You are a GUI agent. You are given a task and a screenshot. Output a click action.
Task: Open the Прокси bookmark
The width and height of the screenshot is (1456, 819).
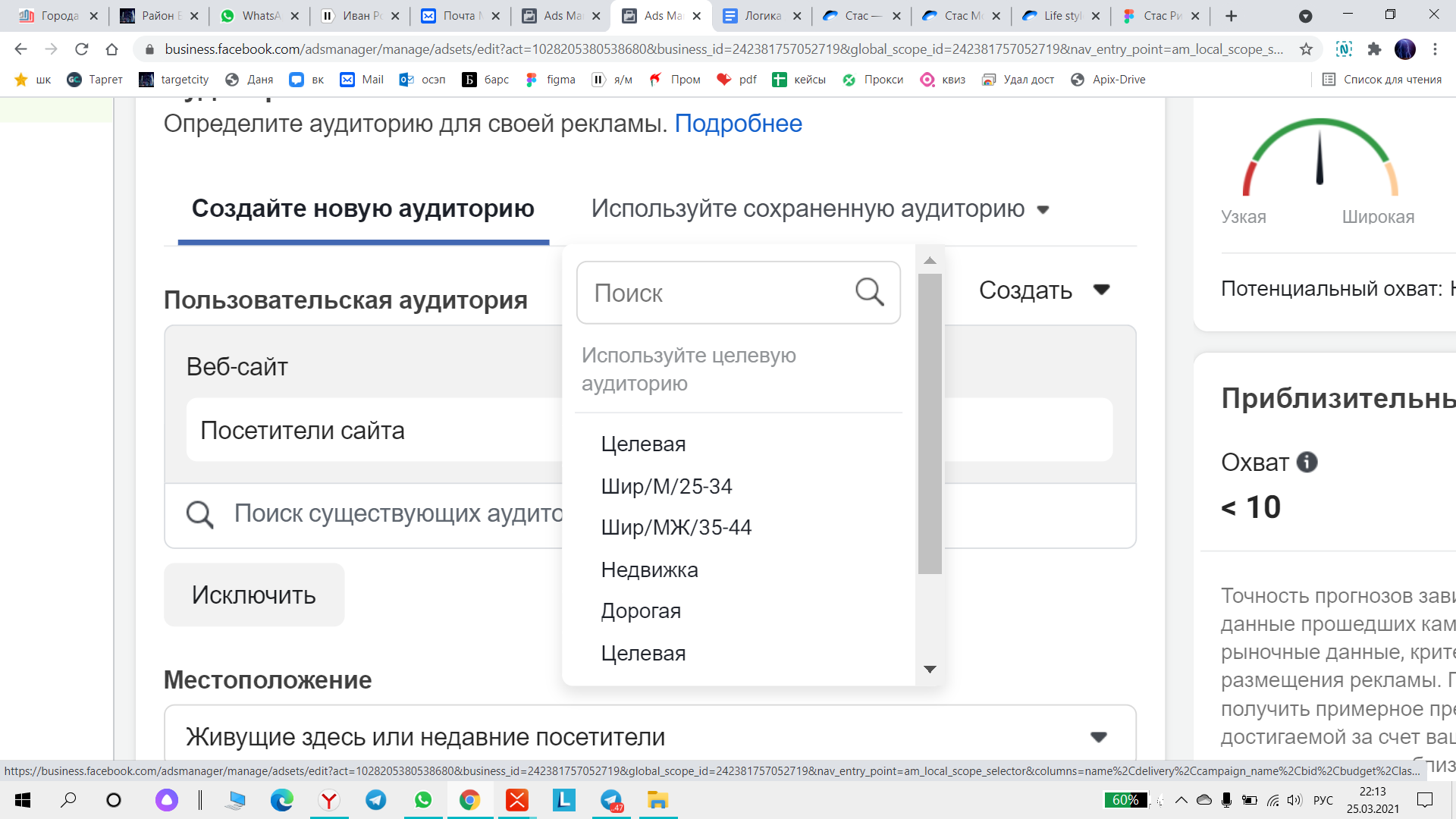click(873, 80)
